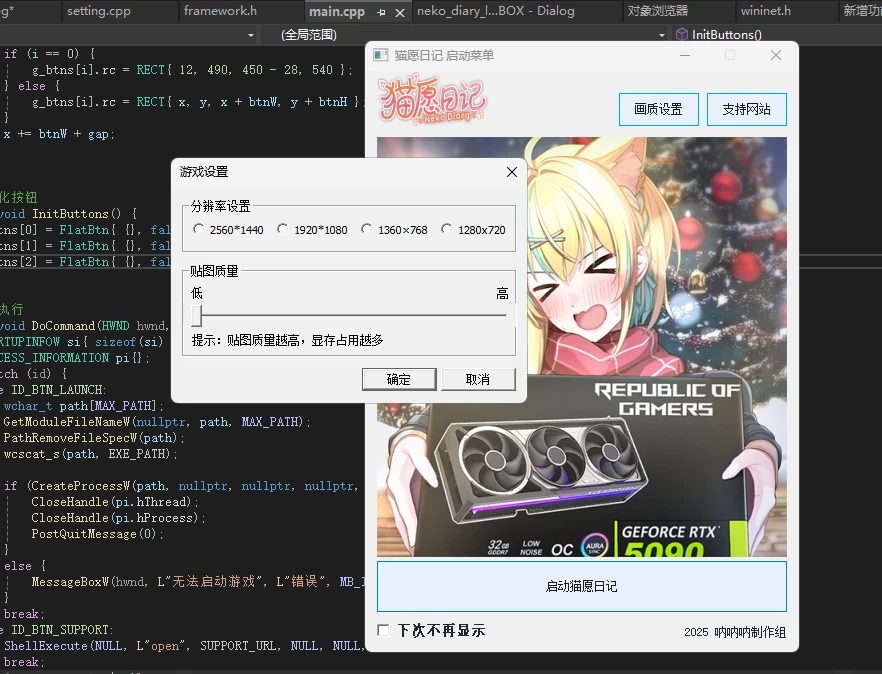Confirm settings with 确定 button
Screen dimensions: 882x674
[x=399, y=379]
